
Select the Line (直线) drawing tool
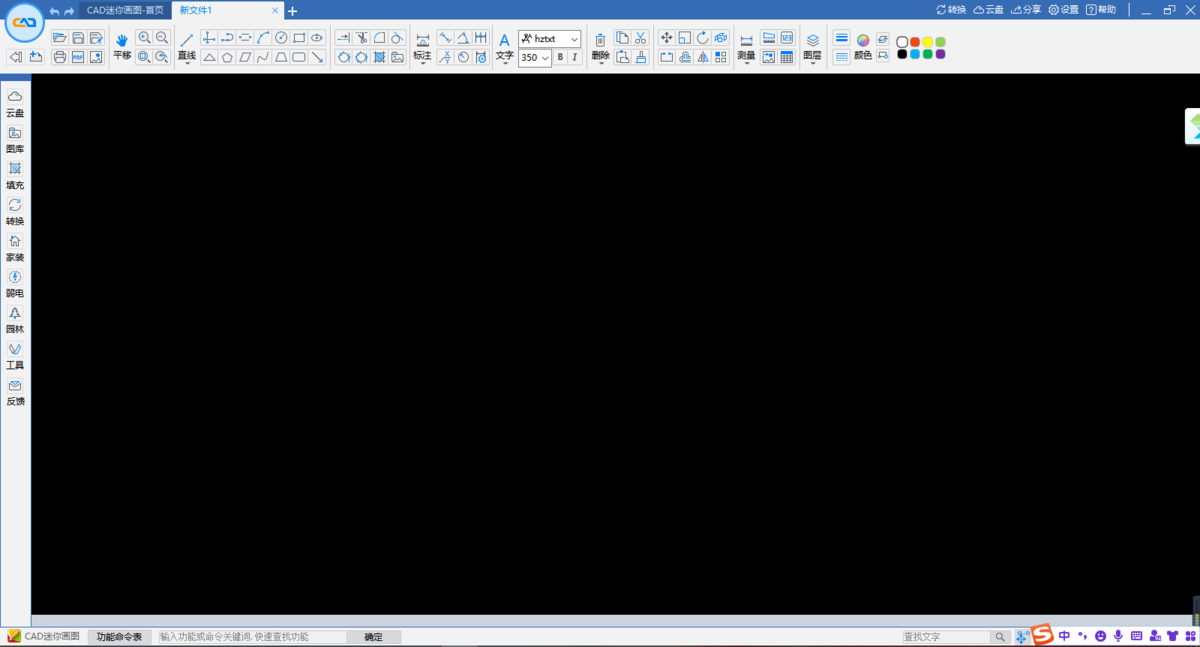pos(187,47)
